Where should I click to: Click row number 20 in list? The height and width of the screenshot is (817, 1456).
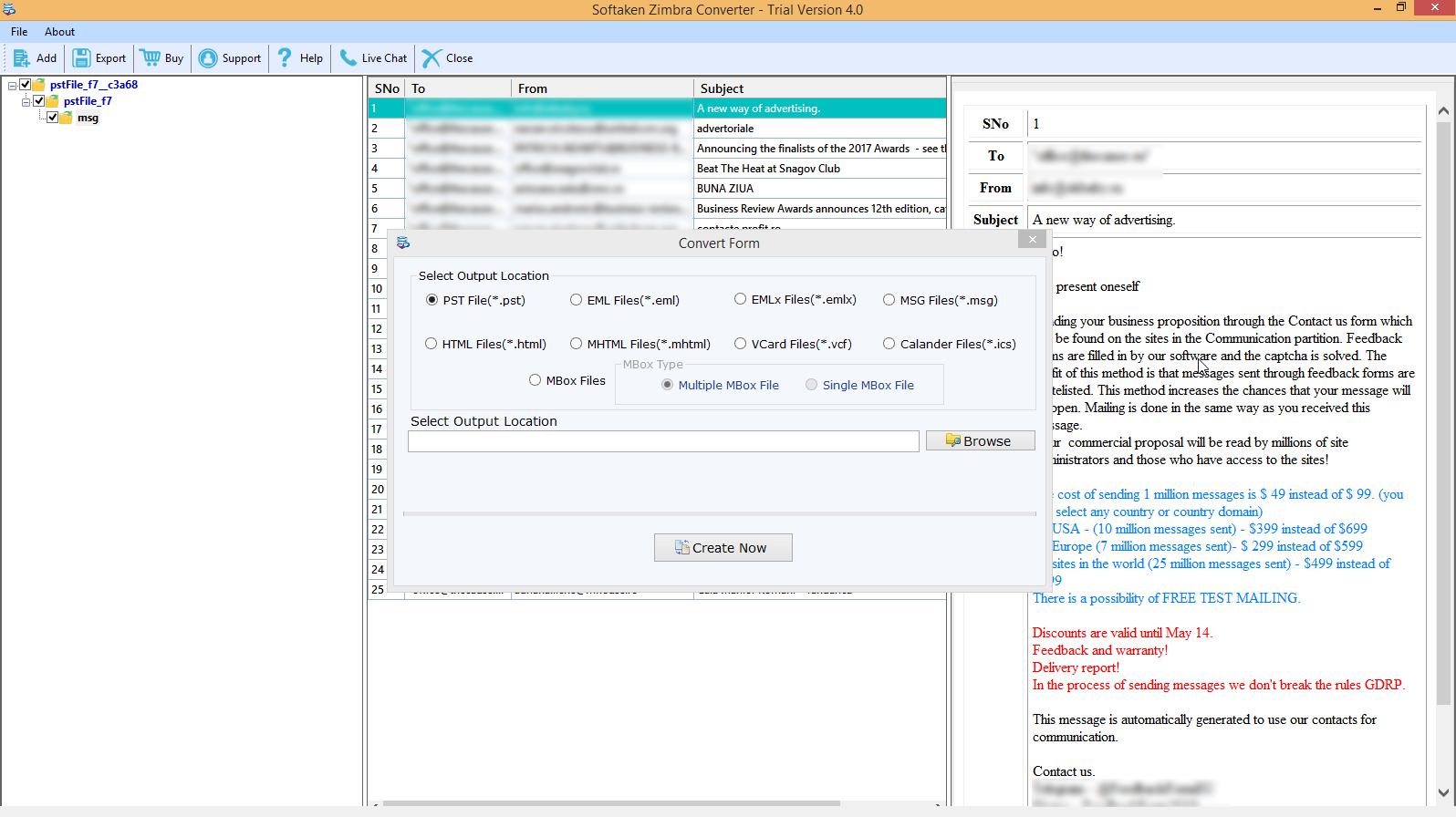[377, 490]
